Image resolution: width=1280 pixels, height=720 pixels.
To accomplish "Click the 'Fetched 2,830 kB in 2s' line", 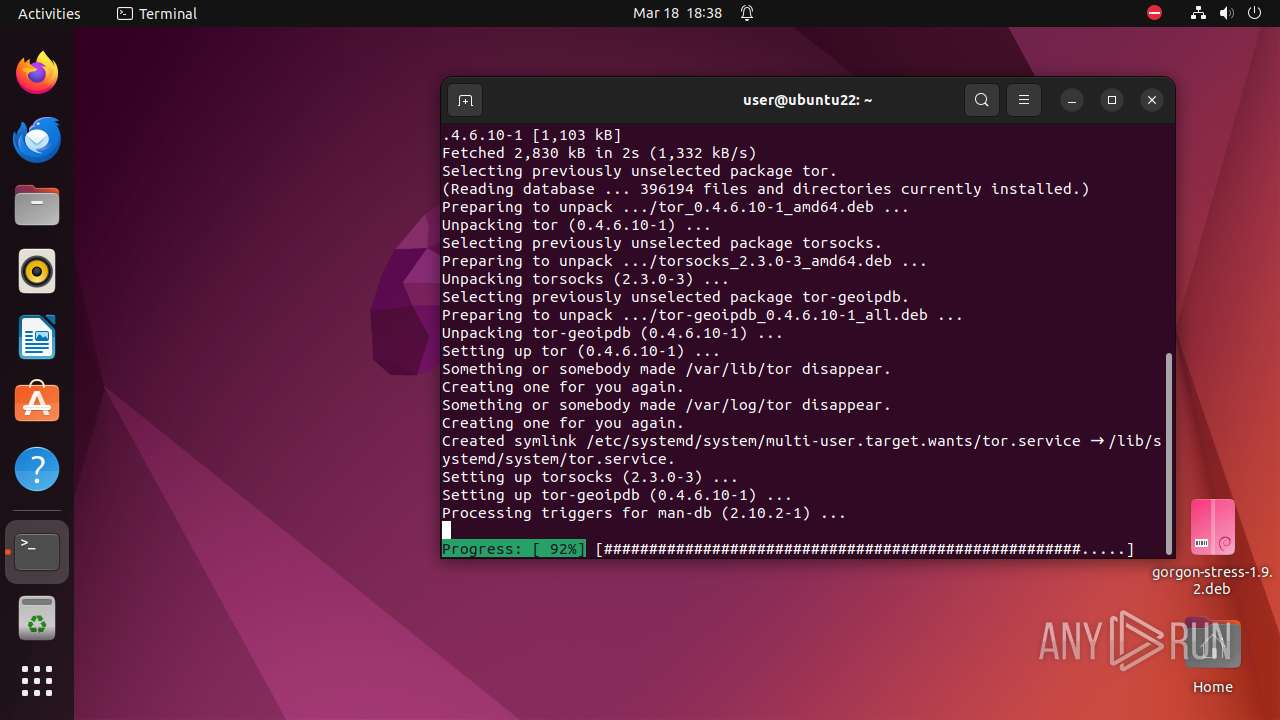I will [x=599, y=153].
